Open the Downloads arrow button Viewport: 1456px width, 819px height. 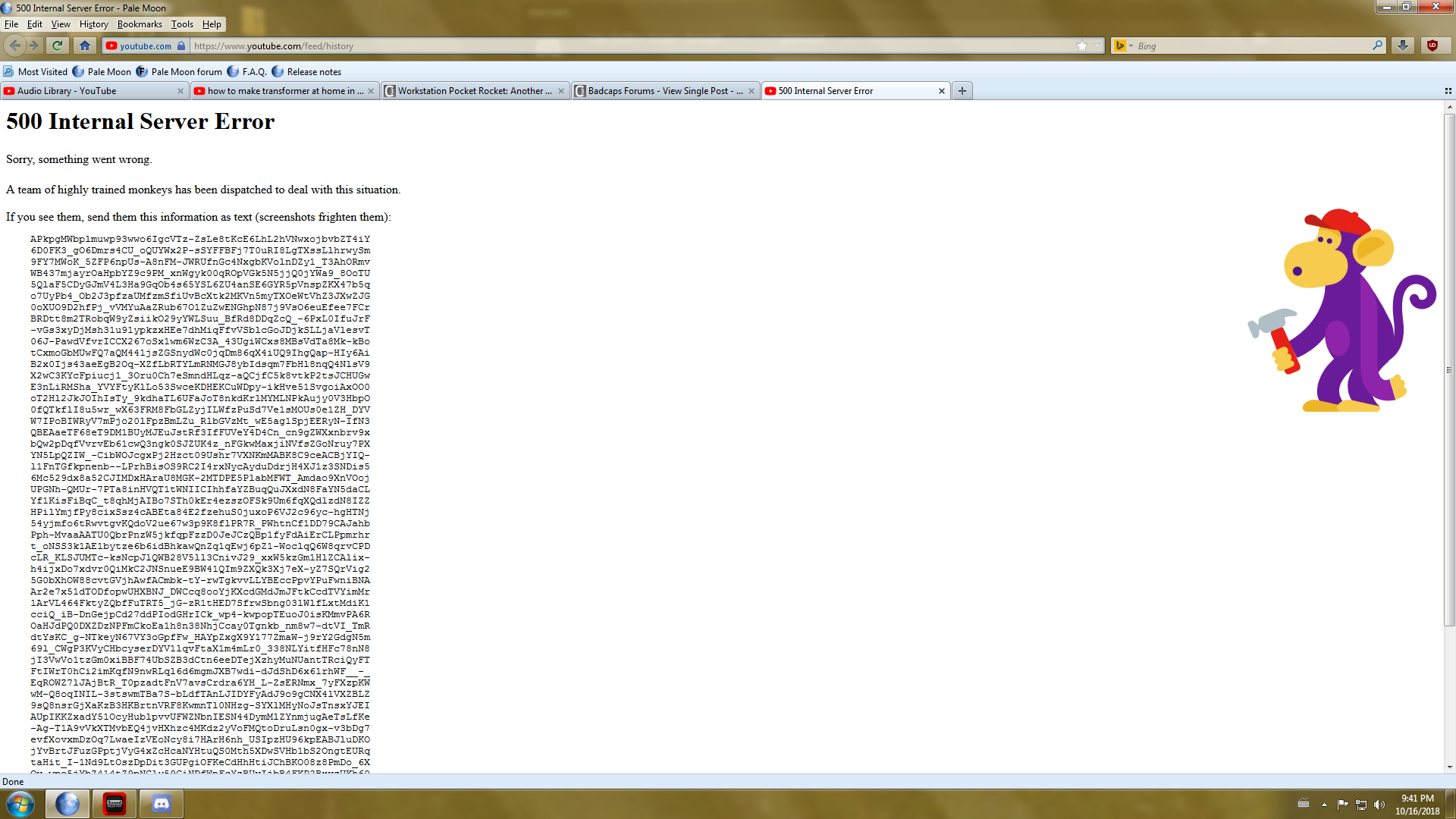tap(1403, 45)
